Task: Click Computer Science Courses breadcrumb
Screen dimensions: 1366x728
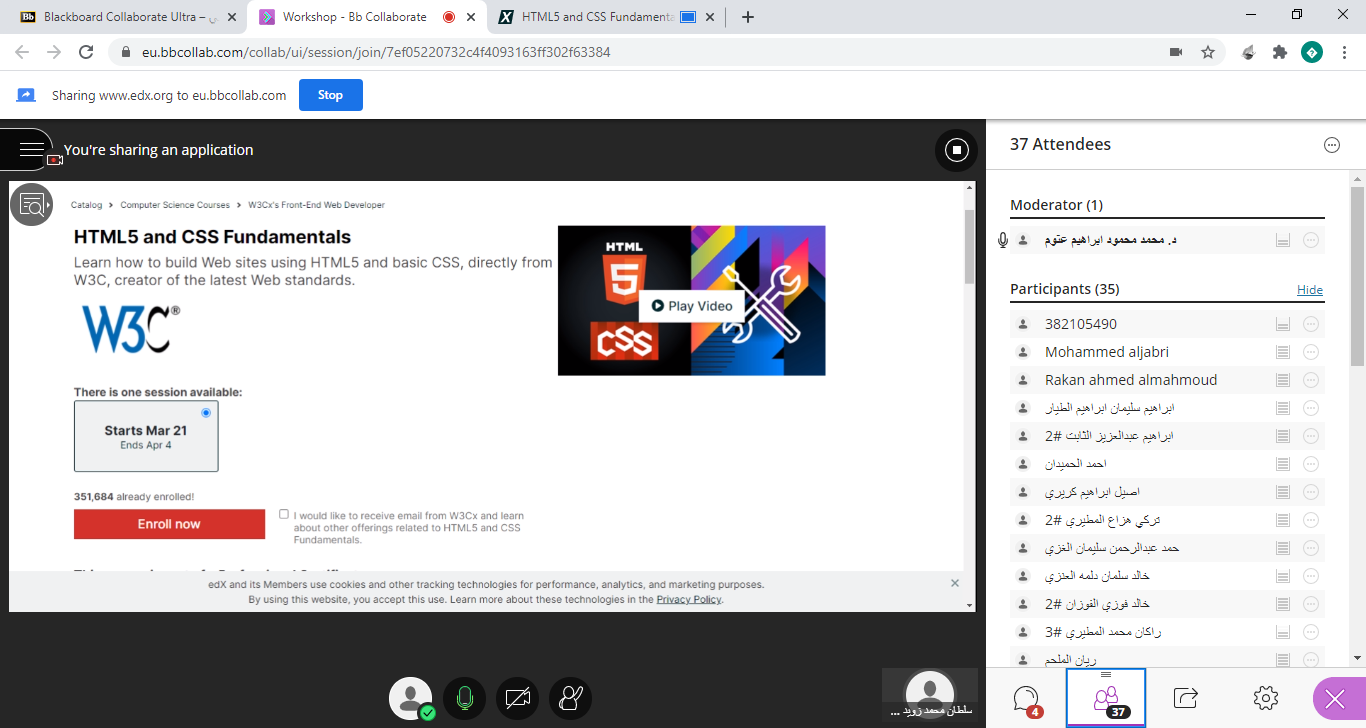Action: [175, 205]
